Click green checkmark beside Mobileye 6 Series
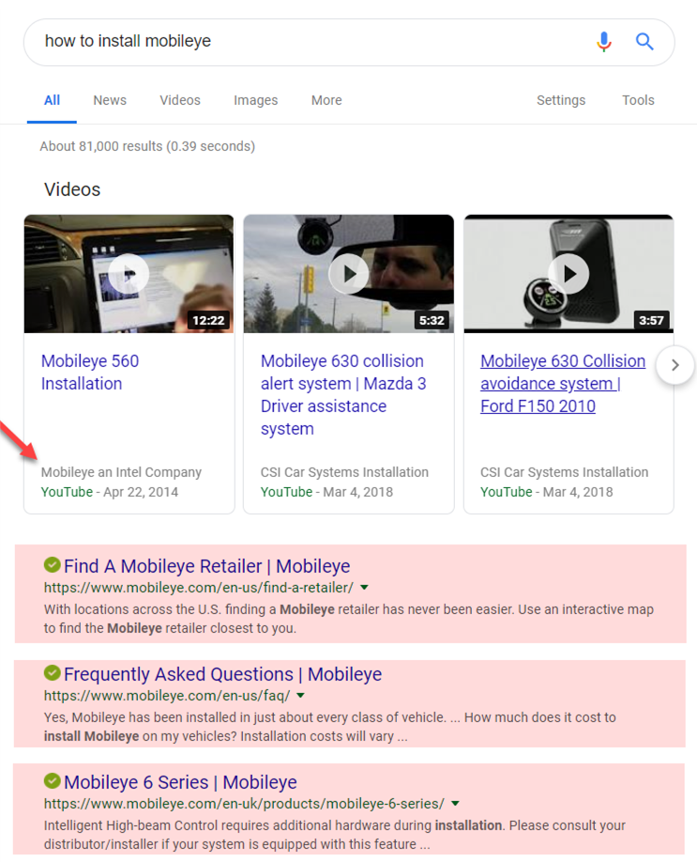 [52, 782]
